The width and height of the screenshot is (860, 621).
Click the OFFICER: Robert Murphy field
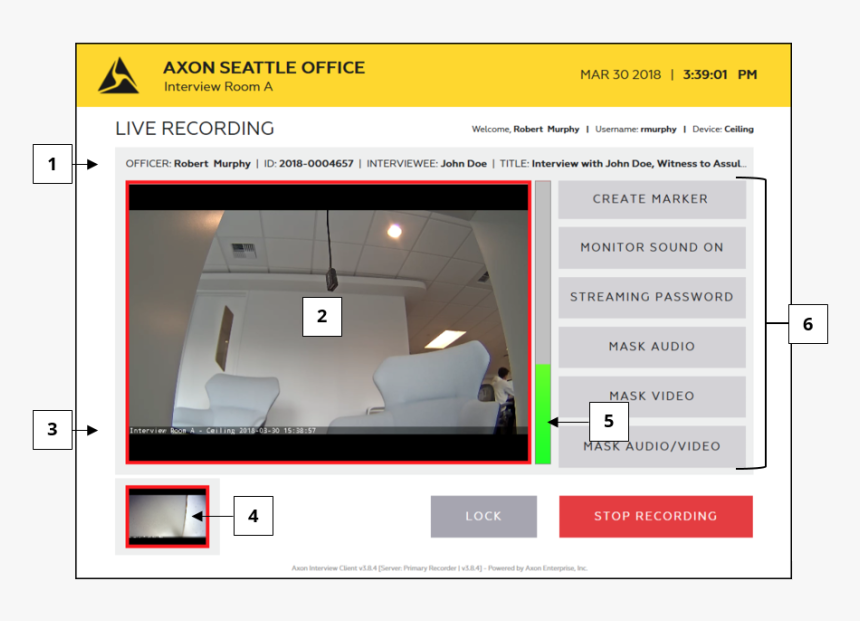pyautogui.click(x=188, y=163)
